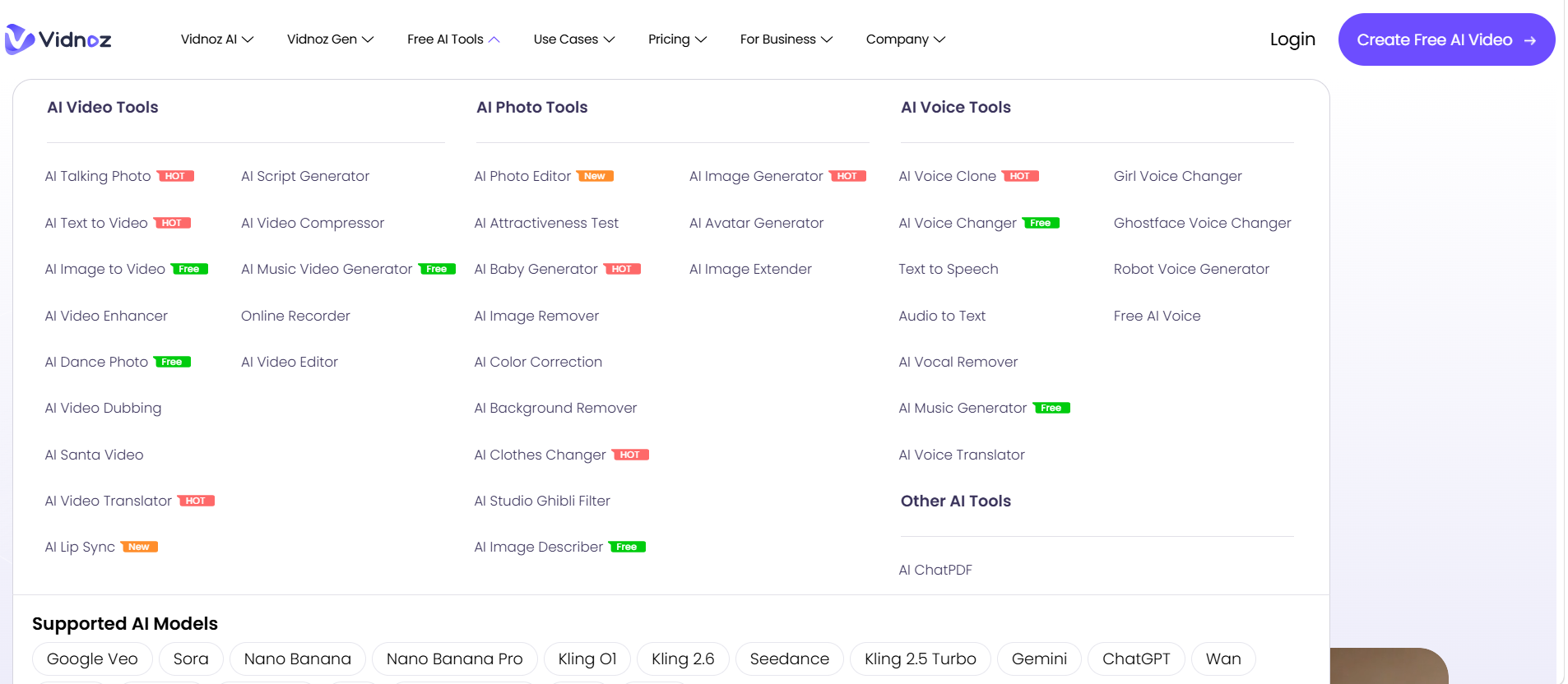Choose AI Background Remover
The width and height of the screenshot is (1568, 684).
click(x=555, y=408)
